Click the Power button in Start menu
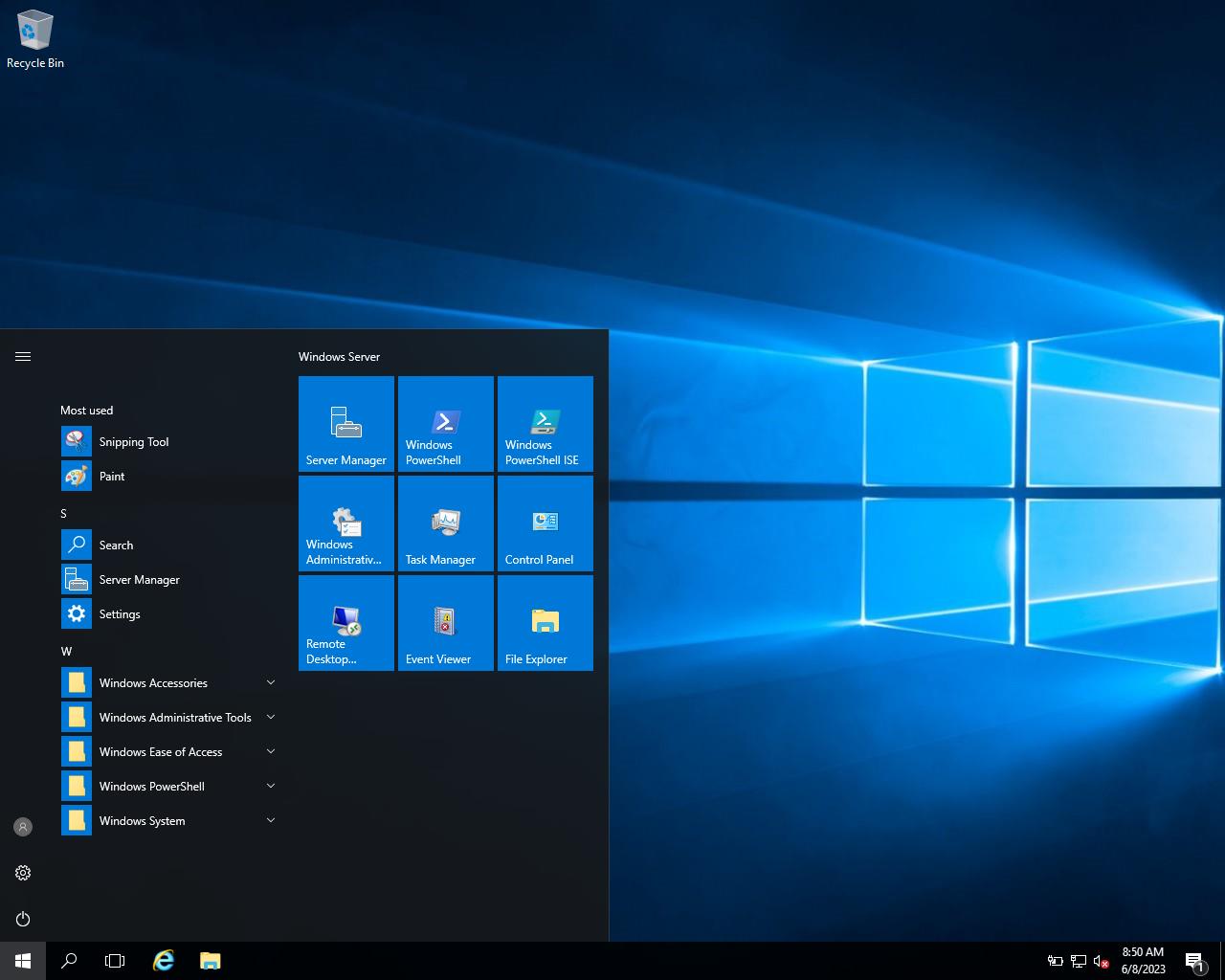 23,919
